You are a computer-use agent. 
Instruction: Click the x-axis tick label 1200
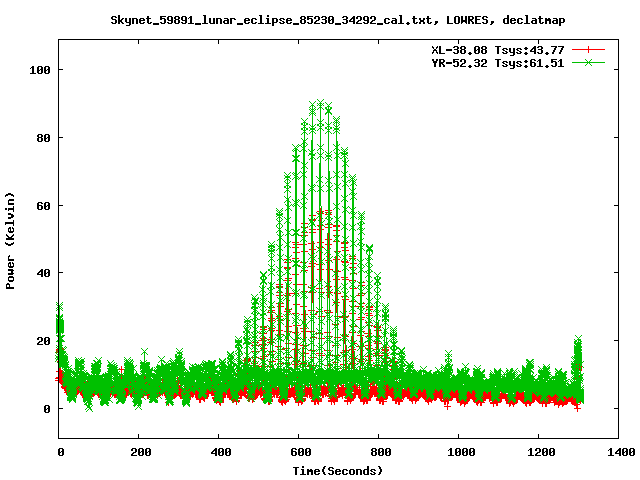click(x=540, y=452)
